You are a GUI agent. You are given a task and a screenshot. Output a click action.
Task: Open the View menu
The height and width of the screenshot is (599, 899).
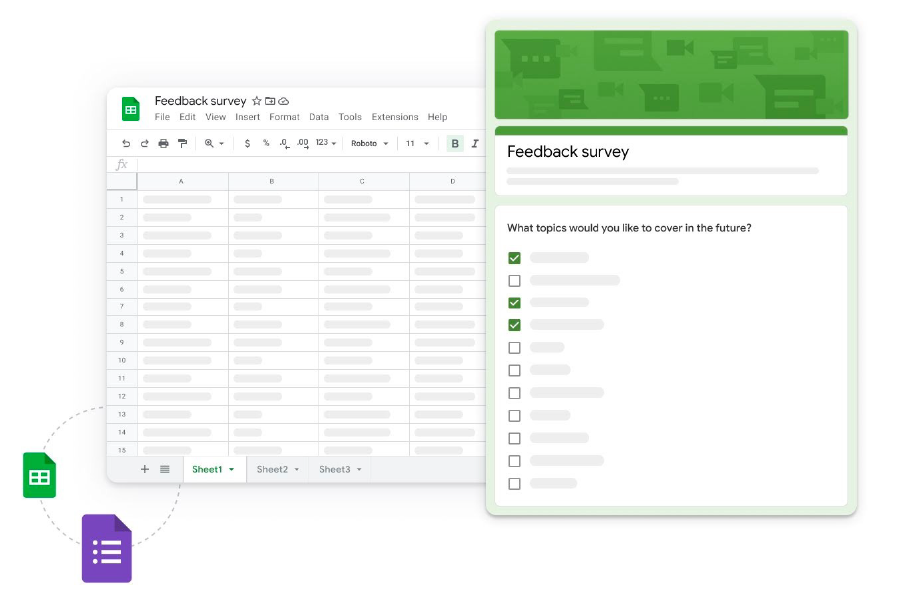(216, 117)
